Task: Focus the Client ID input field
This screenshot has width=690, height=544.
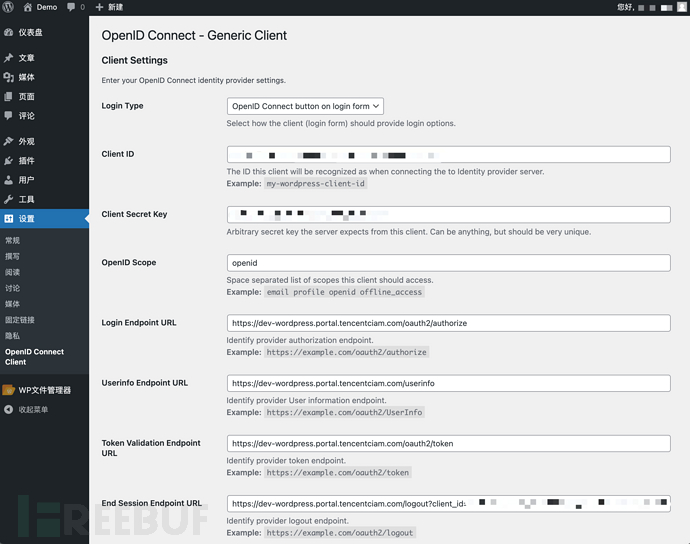Action: pos(448,154)
